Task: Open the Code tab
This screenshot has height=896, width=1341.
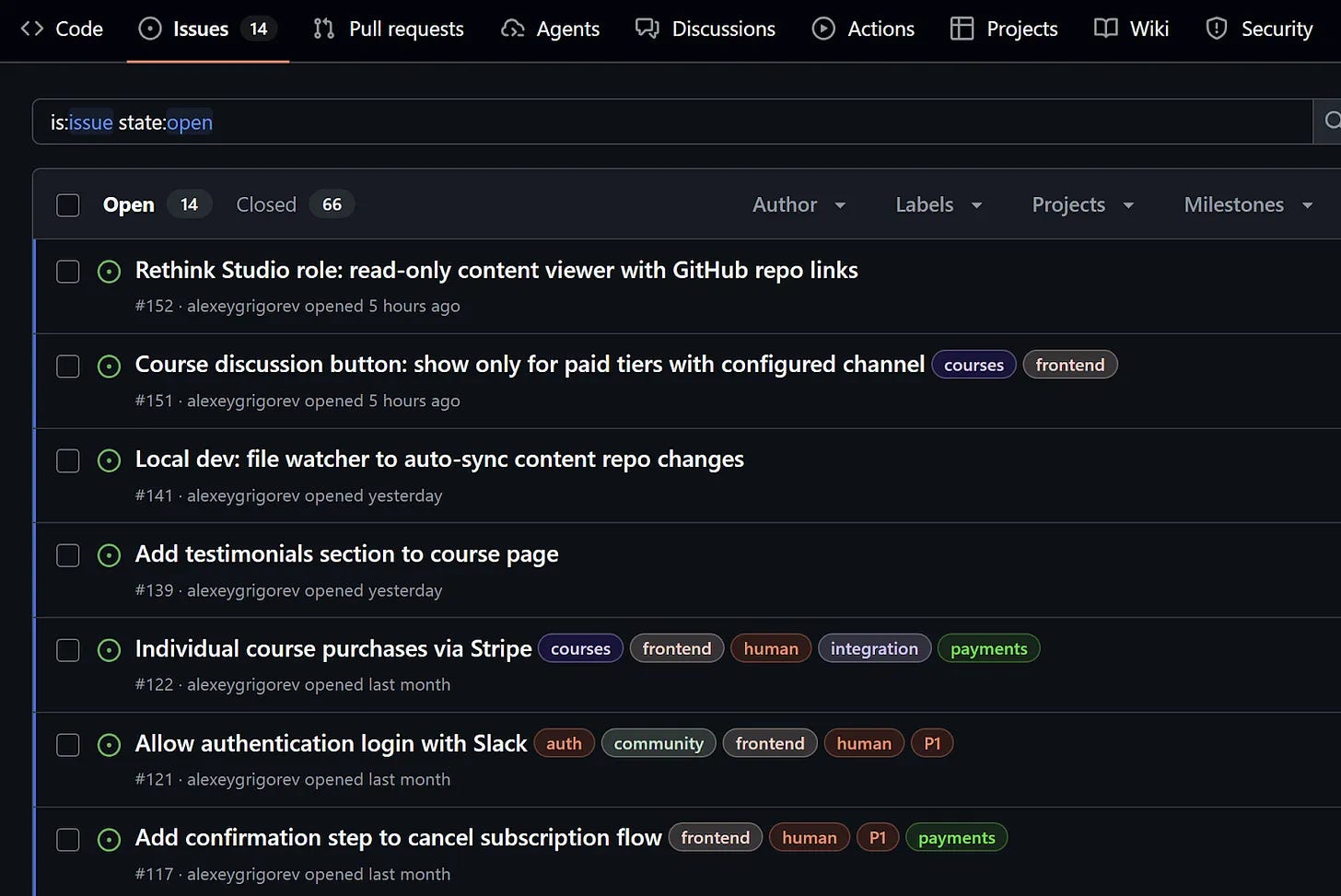Action: (62, 29)
